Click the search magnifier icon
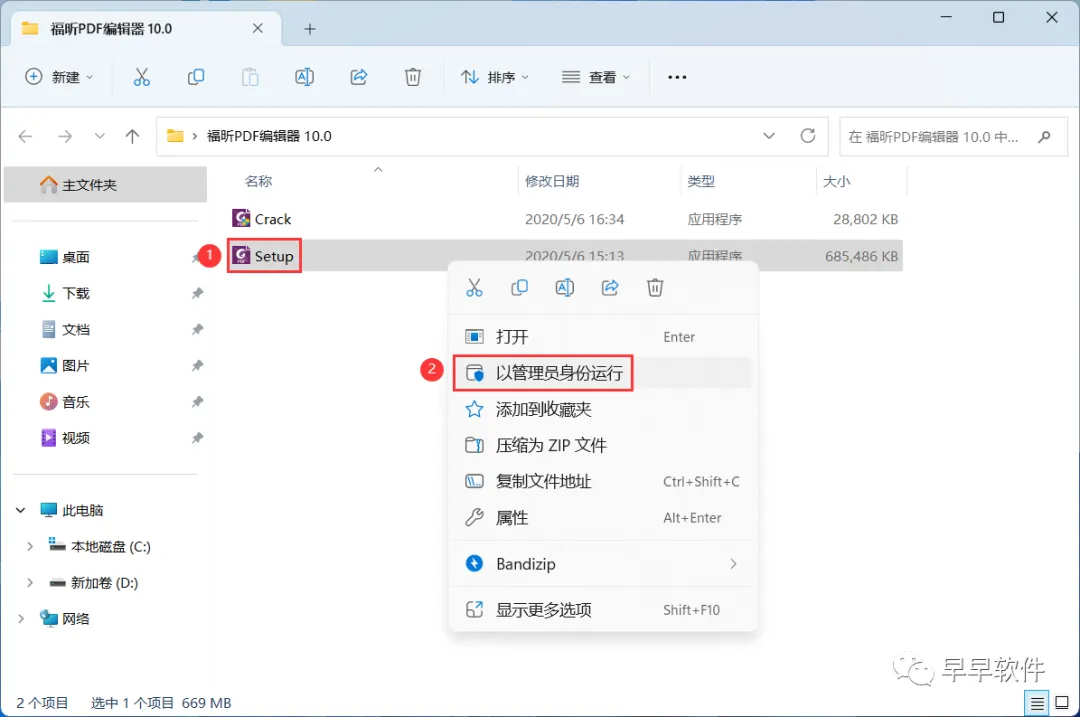 1044,136
